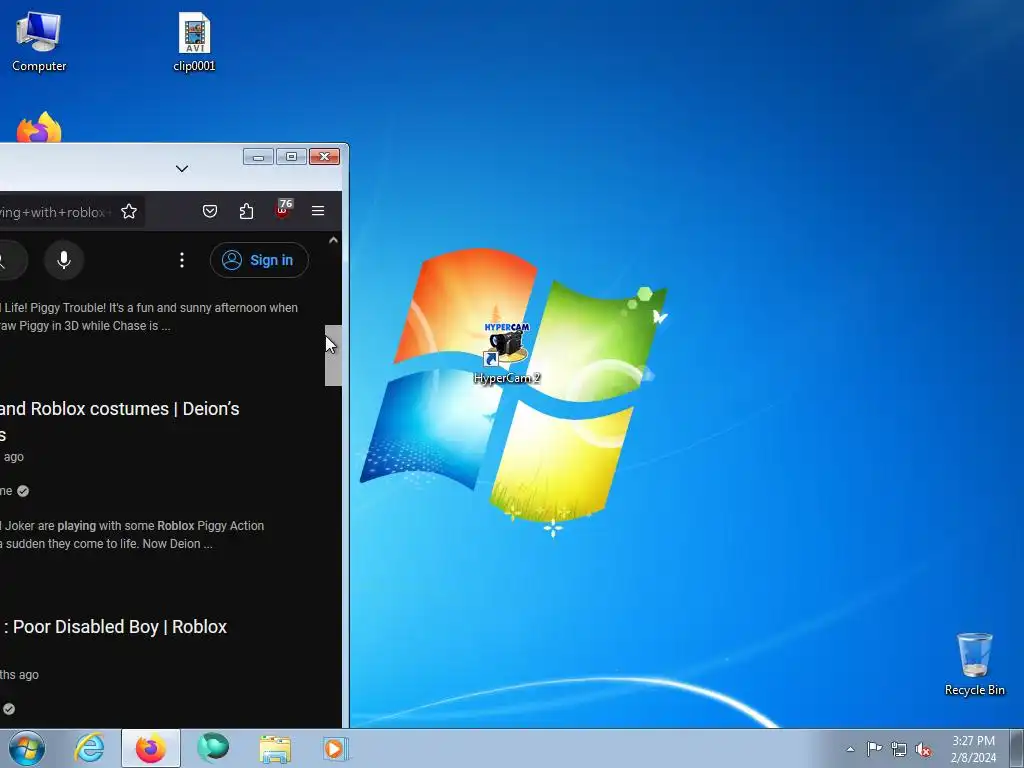
Task: Open the video titled Roblox costumes Deion's
Action: [120, 421]
